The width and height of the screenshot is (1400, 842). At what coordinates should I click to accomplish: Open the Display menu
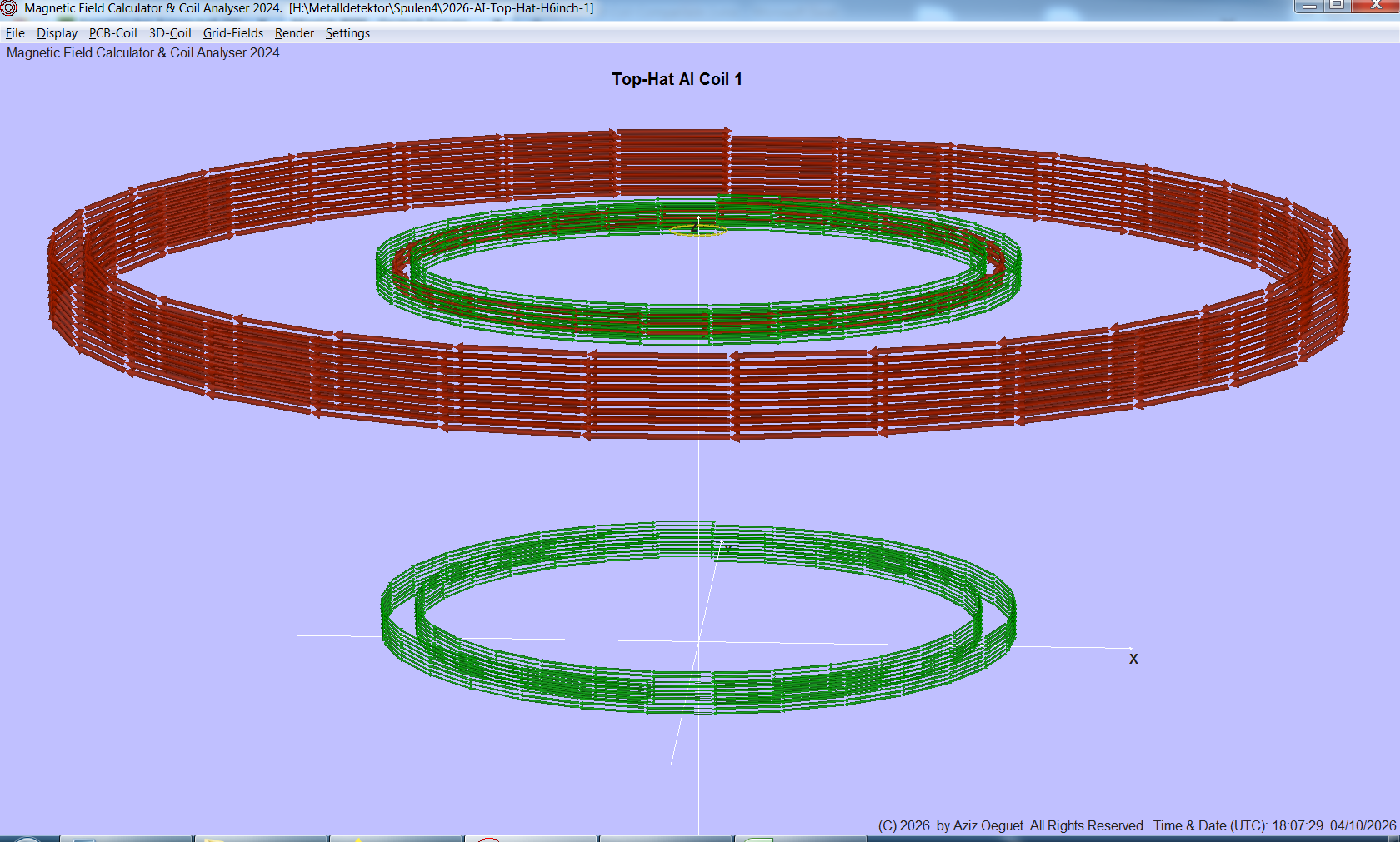tap(57, 33)
